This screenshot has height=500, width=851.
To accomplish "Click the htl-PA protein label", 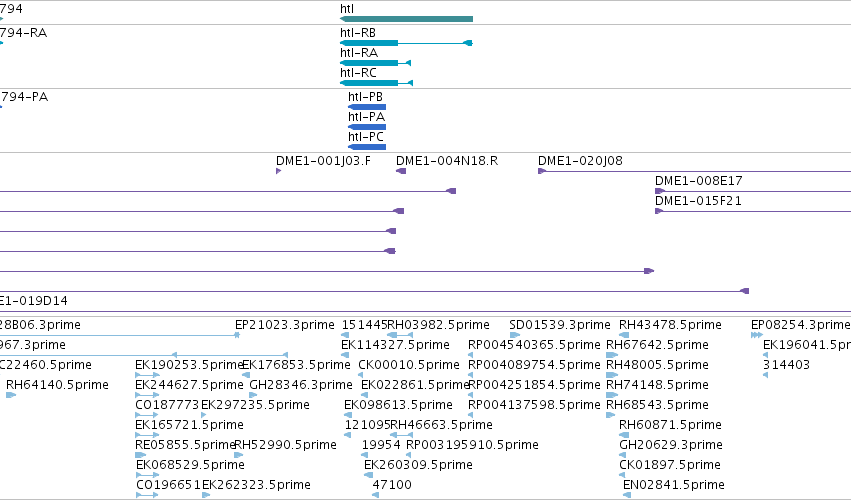I will tap(366, 117).
